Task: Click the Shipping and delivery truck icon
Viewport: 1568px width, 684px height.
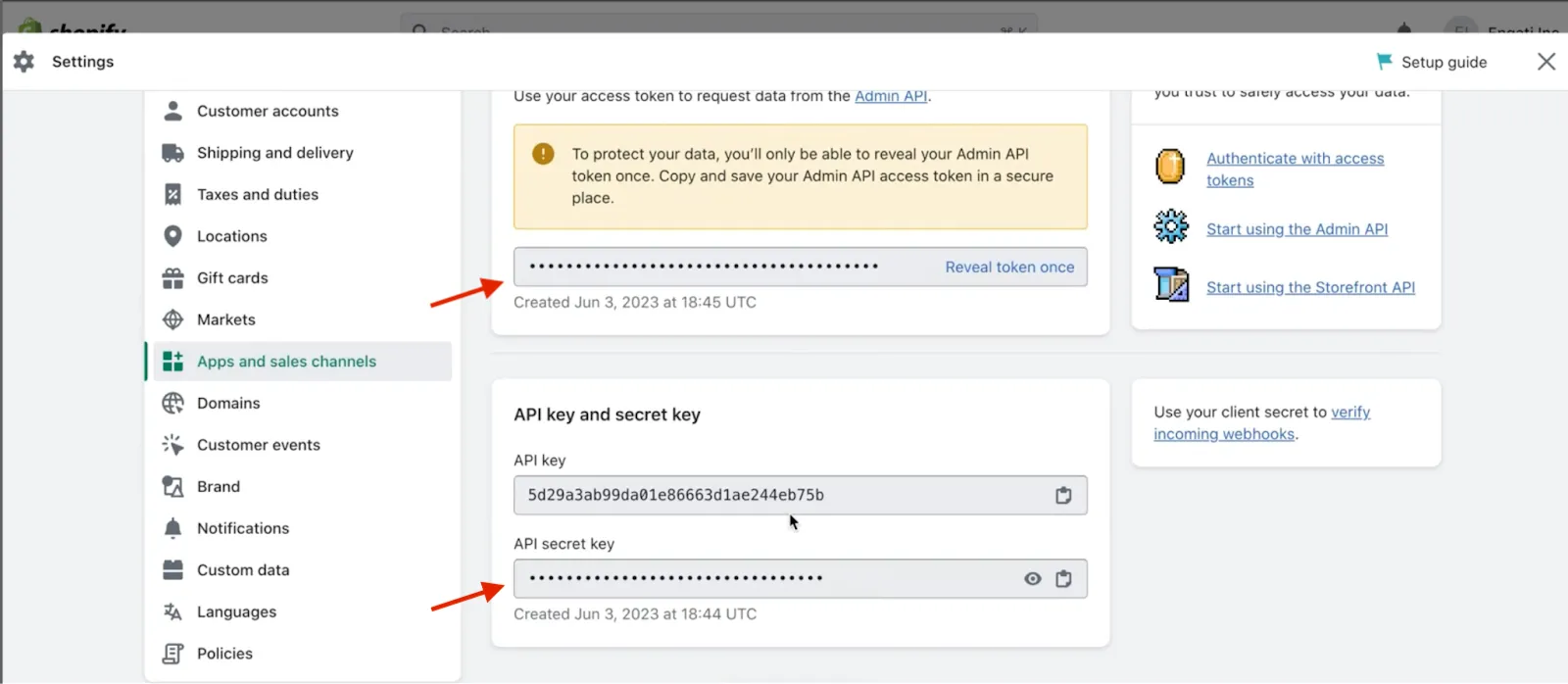Action: (x=172, y=153)
